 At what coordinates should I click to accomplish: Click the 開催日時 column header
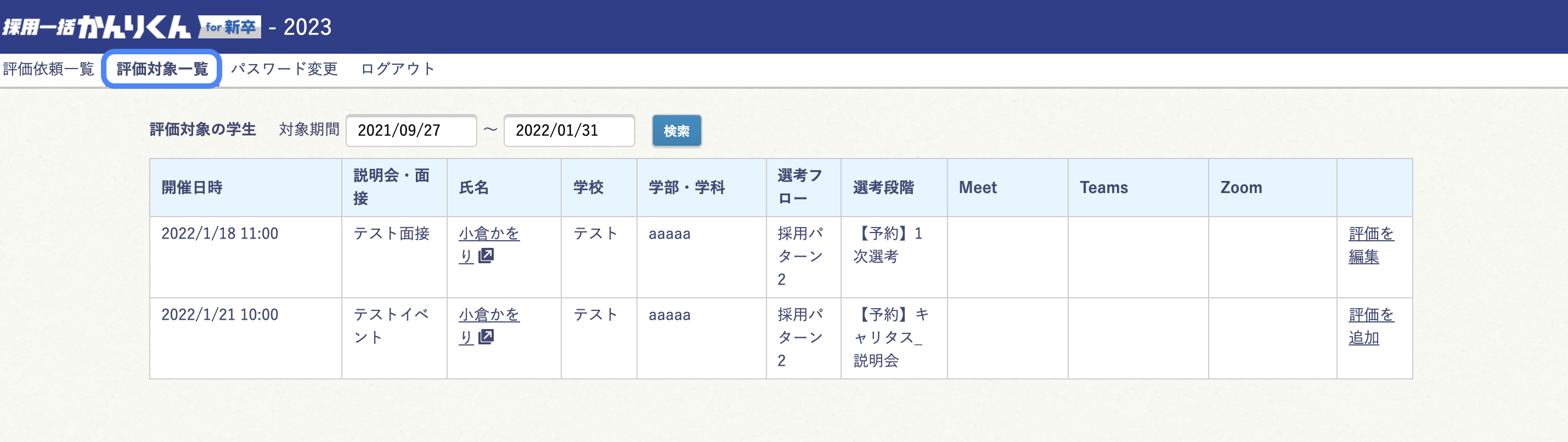point(190,188)
